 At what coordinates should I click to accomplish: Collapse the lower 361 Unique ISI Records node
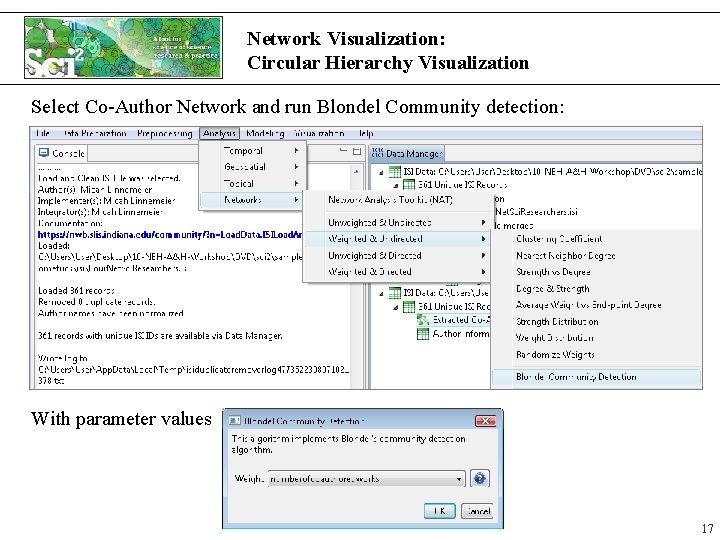click(396, 308)
